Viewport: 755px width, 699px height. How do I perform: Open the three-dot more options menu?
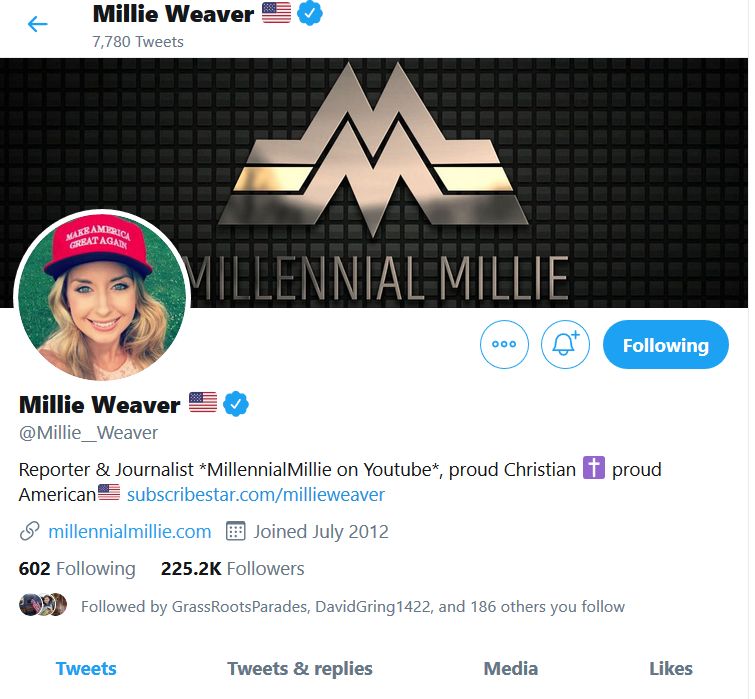(504, 344)
